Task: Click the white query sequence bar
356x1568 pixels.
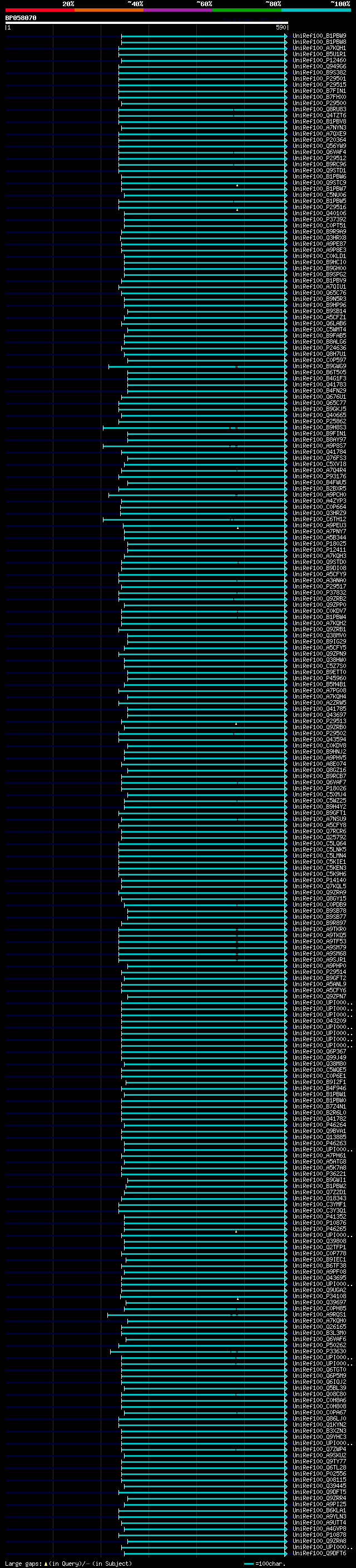Action: pyautogui.click(x=147, y=22)
